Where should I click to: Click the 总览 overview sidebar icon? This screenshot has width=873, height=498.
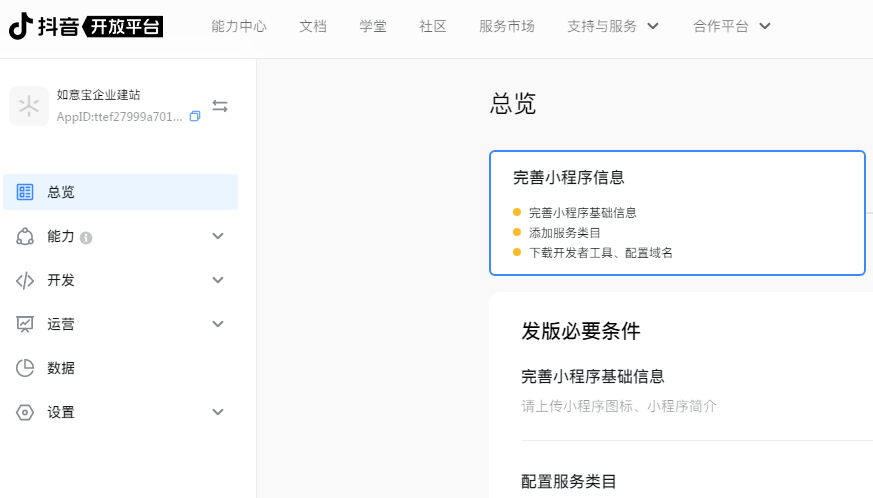point(25,192)
